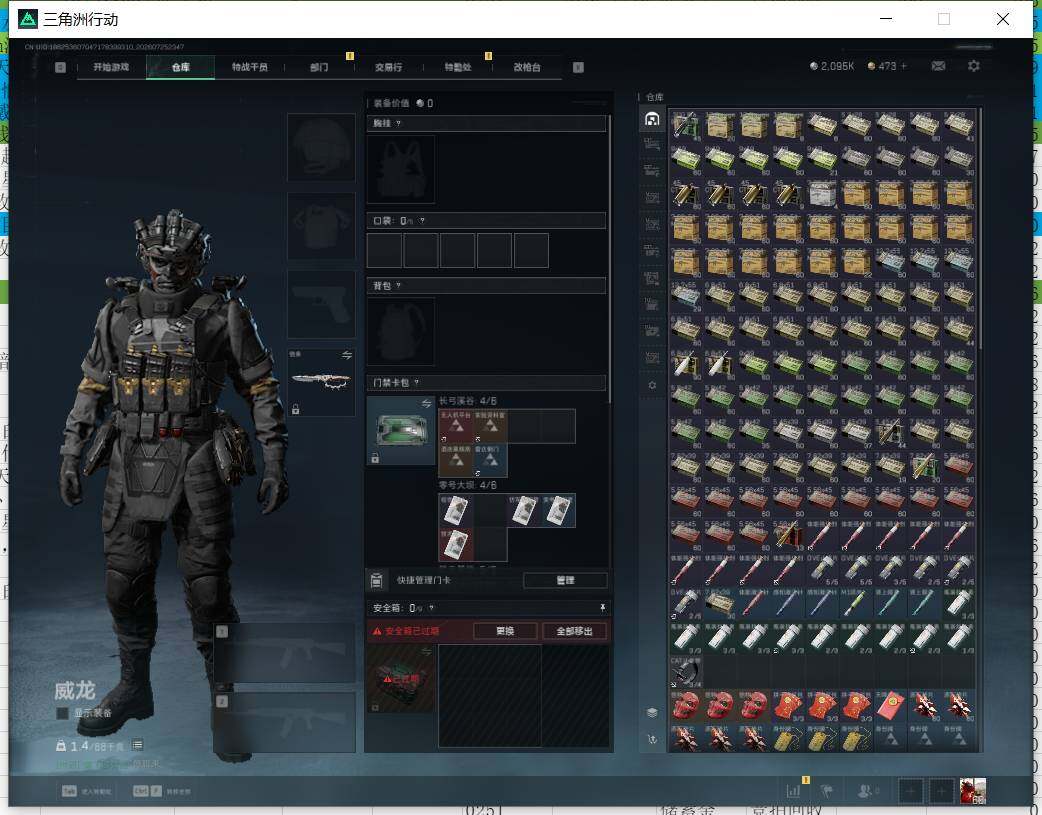
Task: Click the left tab-navigation key icon
Action: [x=60, y=67]
